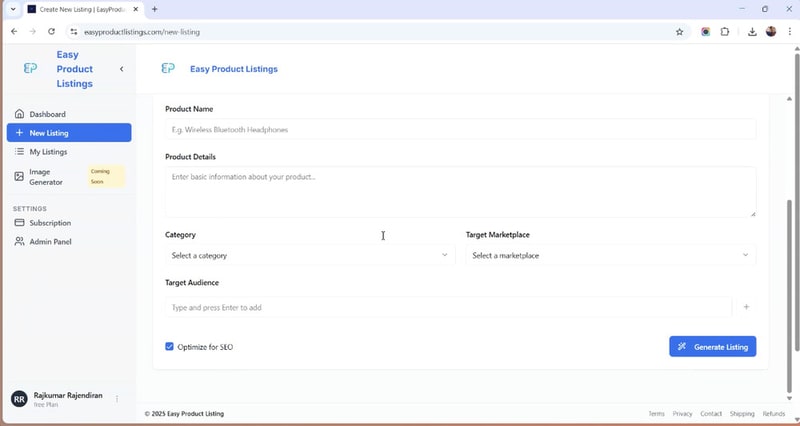Image resolution: width=800 pixels, height=426 pixels.
Task: Click the plus icon to add target audience
Action: [x=746, y=307]
